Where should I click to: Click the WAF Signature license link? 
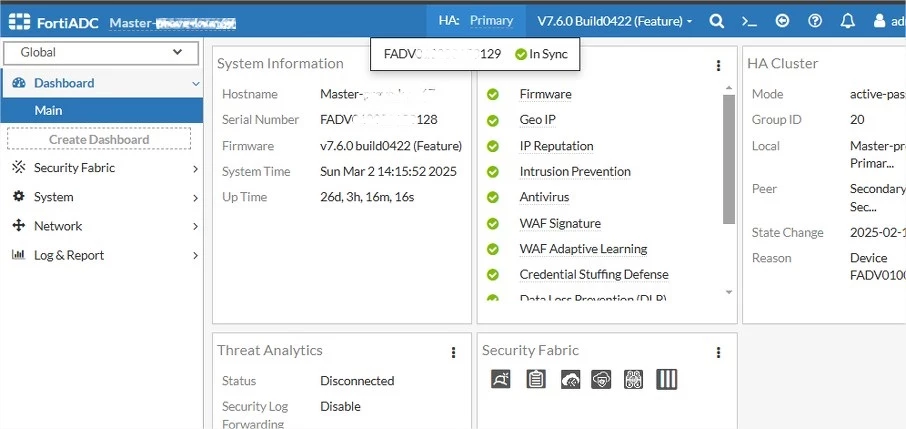coord(560,223)
